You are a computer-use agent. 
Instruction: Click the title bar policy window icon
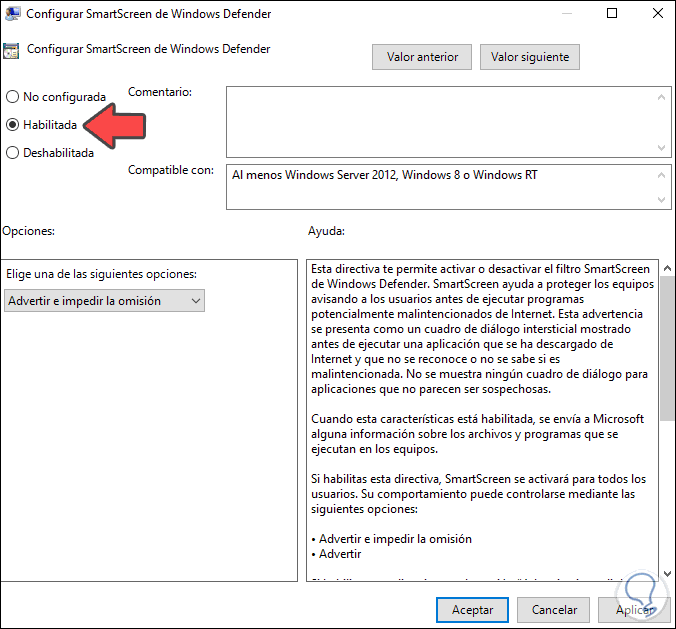(12, 13)
